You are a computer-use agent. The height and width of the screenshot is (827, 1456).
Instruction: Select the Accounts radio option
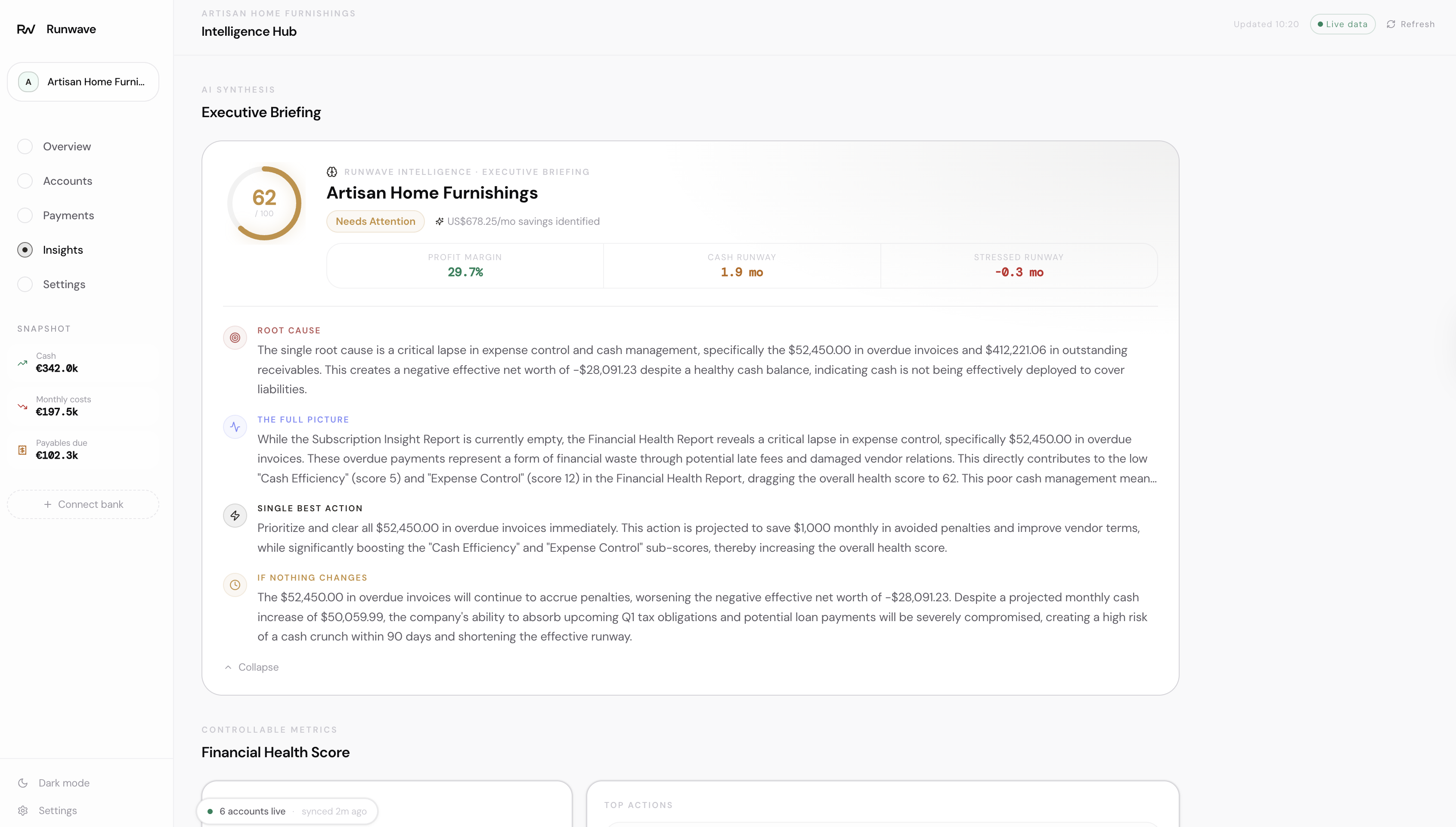click(x=25, y=181)
